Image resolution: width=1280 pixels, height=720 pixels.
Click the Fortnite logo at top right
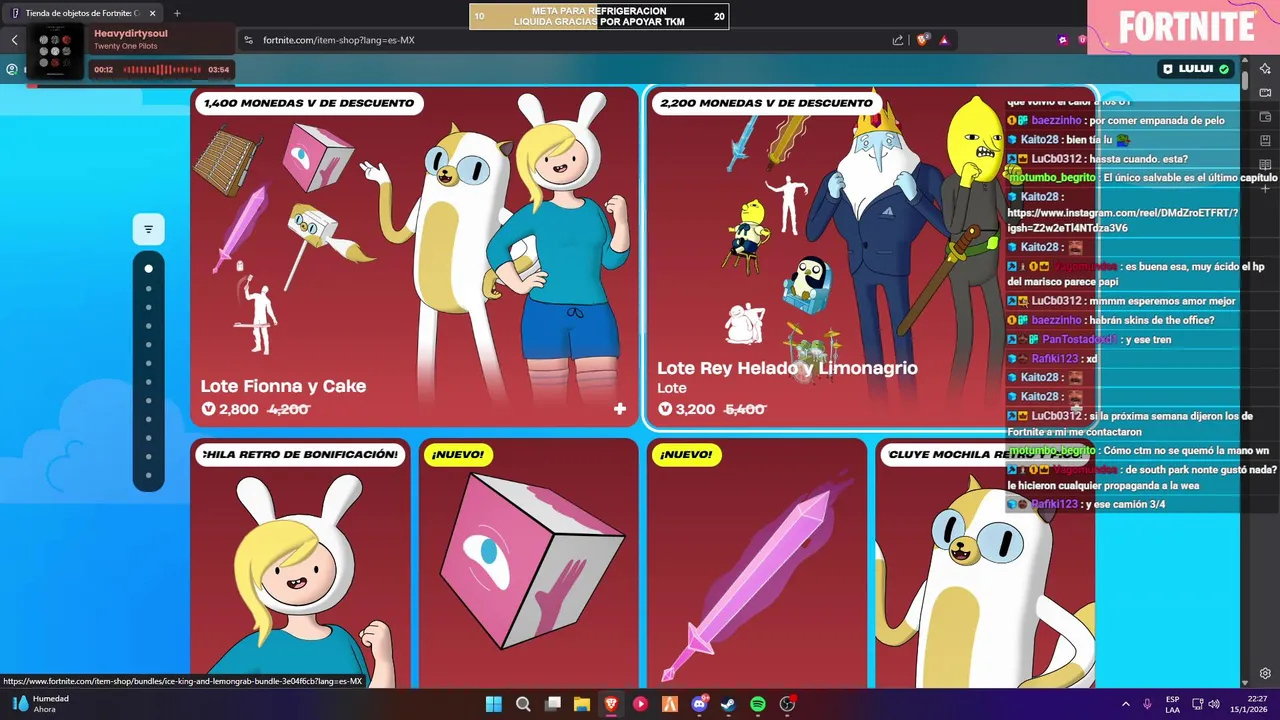click(x=1186, y=26)
